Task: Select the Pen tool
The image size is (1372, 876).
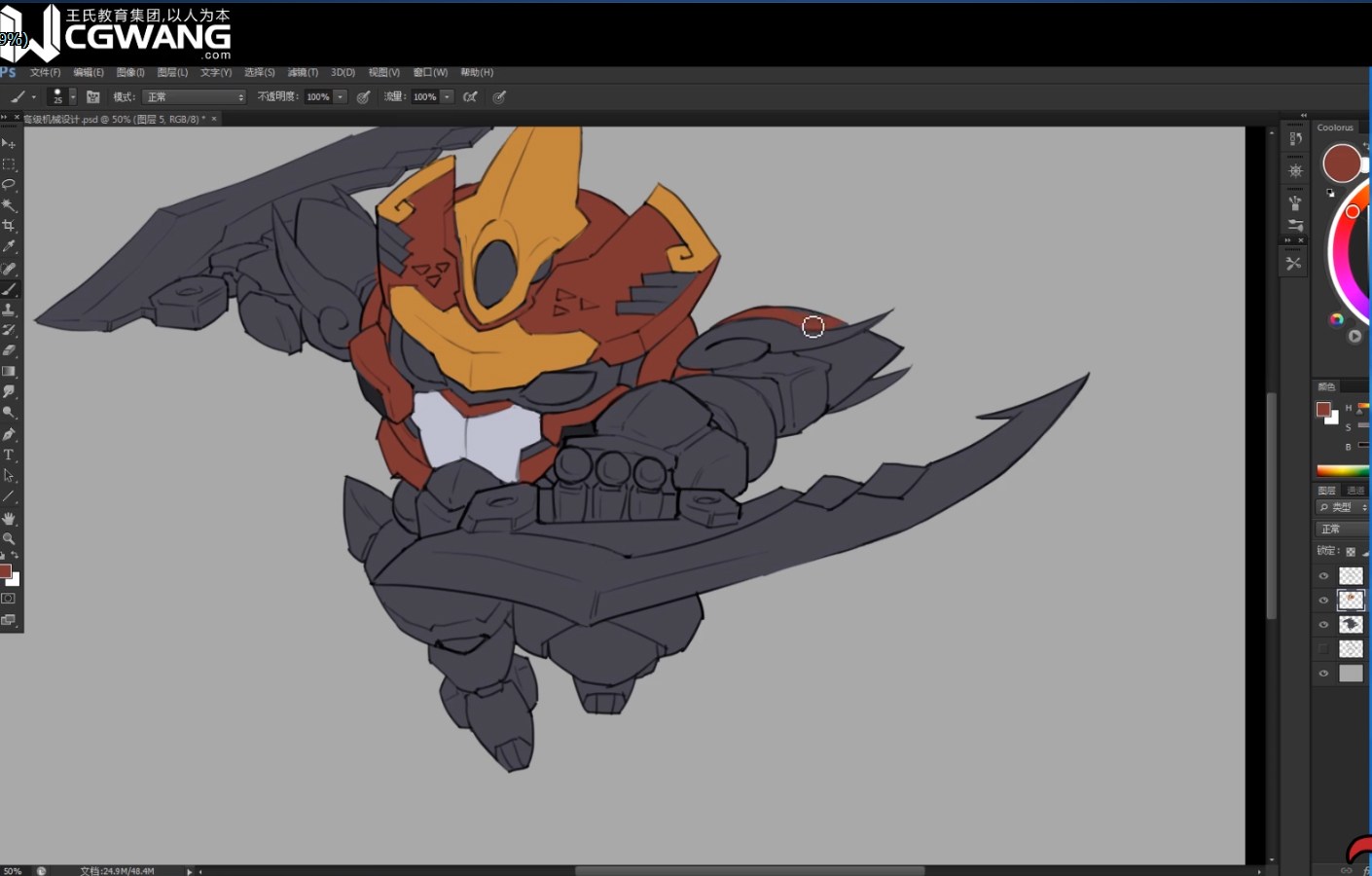Action: tap(9, 434)
